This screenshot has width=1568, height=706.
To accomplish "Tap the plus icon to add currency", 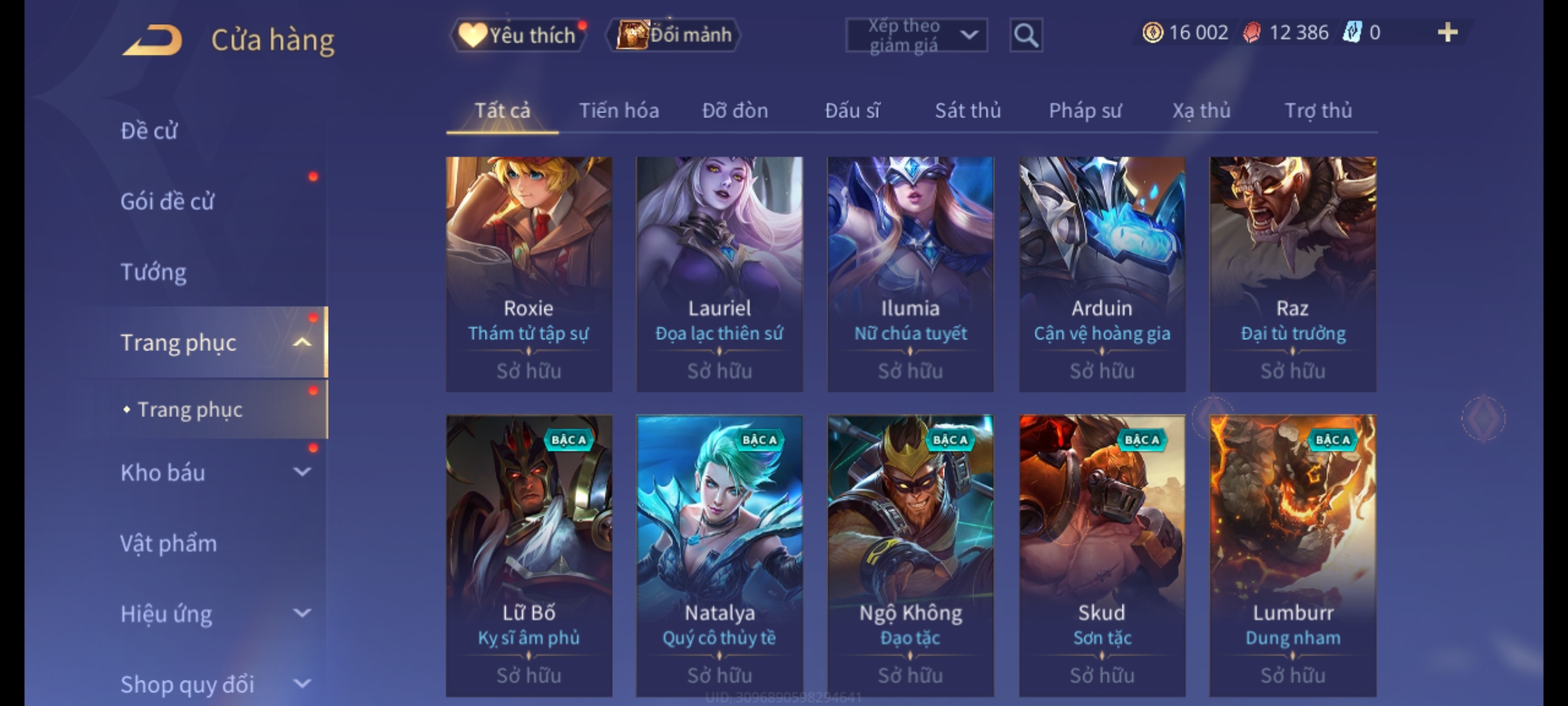I will [x=1448, y=32].
